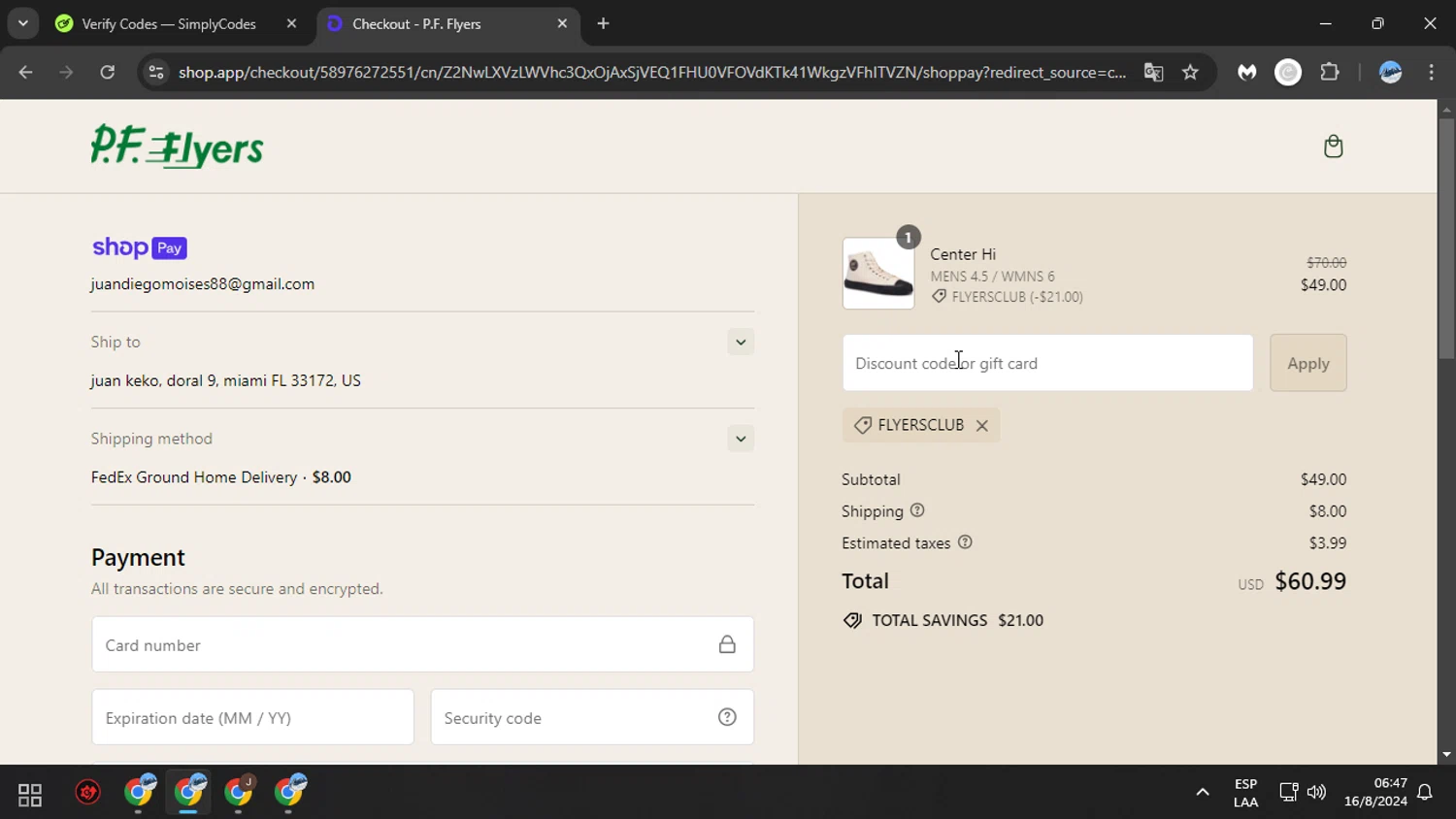Click the Center Hi shoe thumbnail
1456x819 pixels.
pos(878,274)
